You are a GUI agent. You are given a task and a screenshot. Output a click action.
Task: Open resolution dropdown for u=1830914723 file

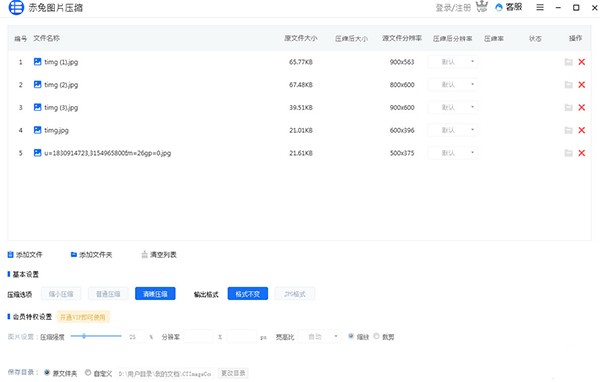click(x=452, y=153)
